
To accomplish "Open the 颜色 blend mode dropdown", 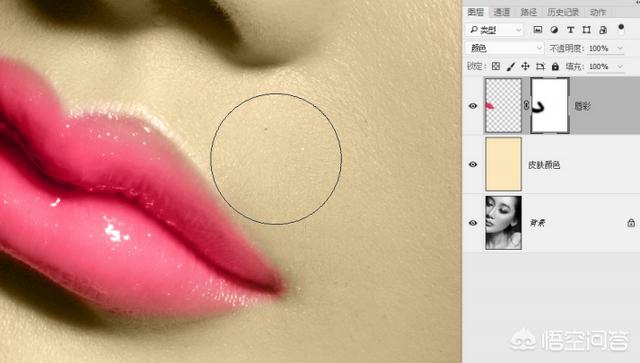I will (x=505, y=48).
